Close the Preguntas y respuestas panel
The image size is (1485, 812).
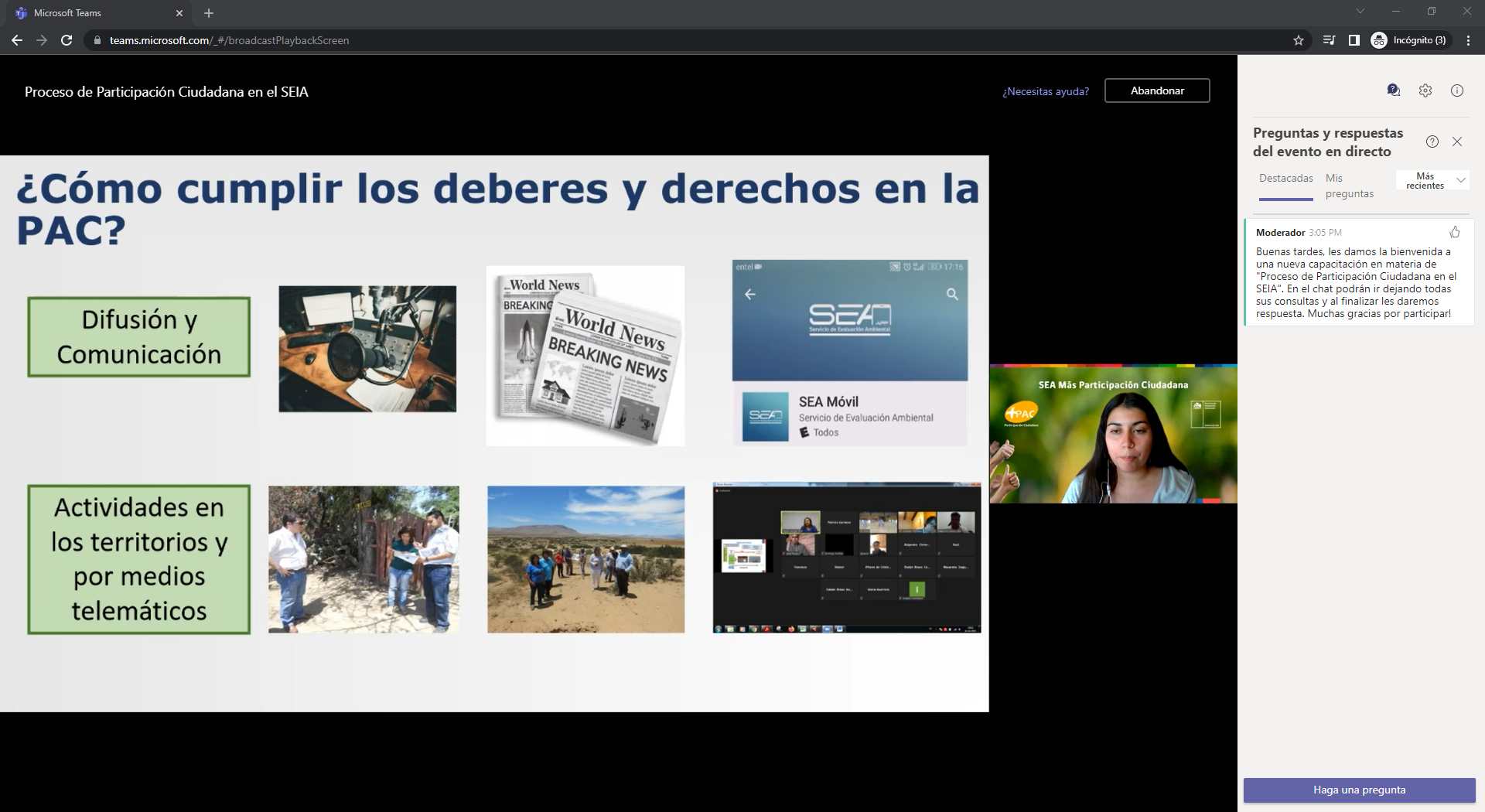click(x=1457, y=142)
